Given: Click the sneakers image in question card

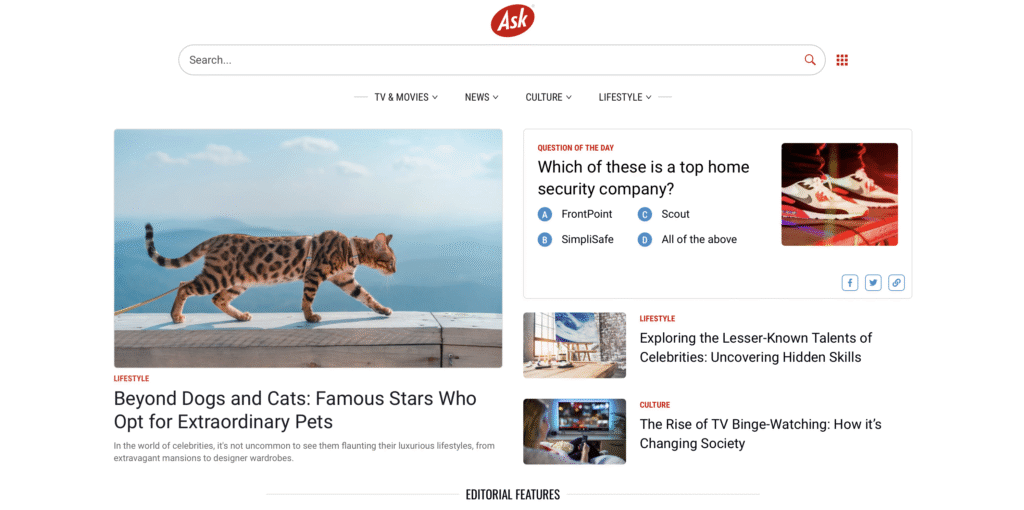Looking at the screenshot, I should [x=839, y=195].
